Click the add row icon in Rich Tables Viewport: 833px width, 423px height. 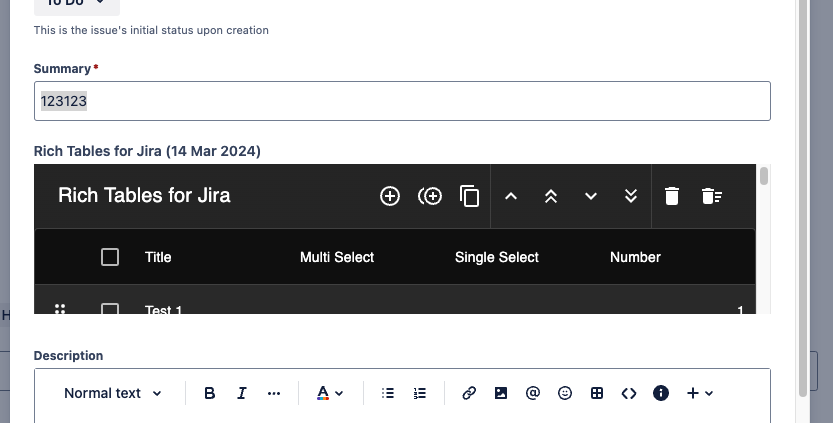(x=390, y=196)
